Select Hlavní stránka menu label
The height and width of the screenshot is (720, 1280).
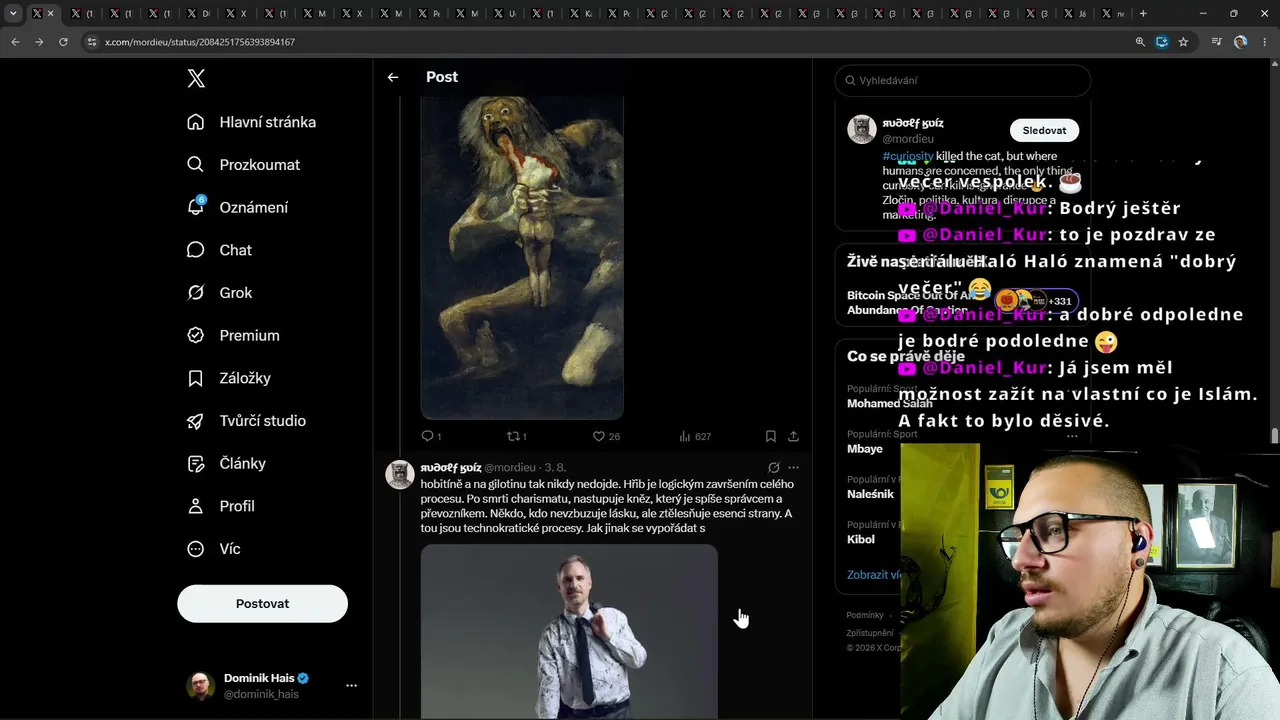[x=268, y=122]
